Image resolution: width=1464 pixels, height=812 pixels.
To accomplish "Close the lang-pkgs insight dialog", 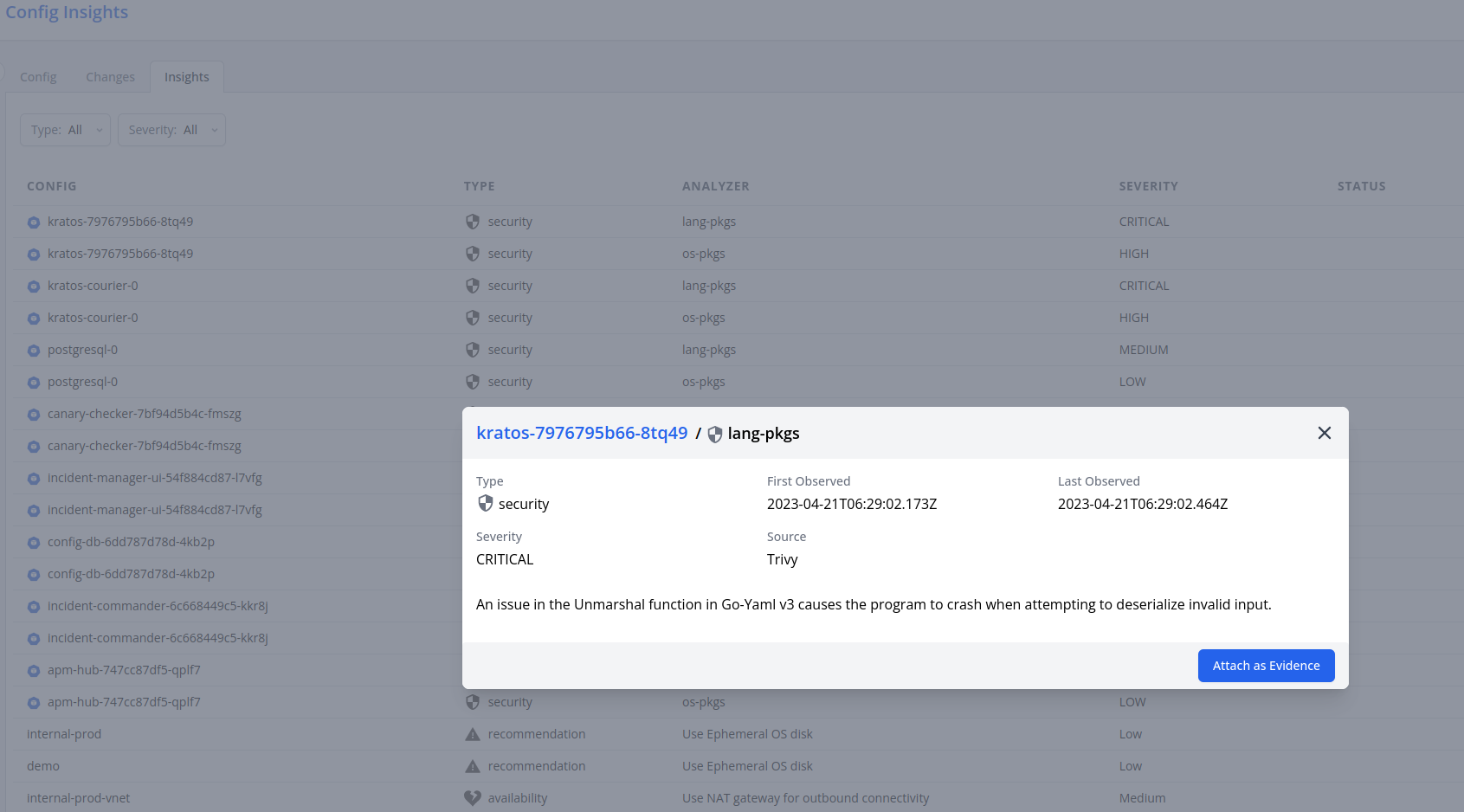I will [x=1324, y=433].
